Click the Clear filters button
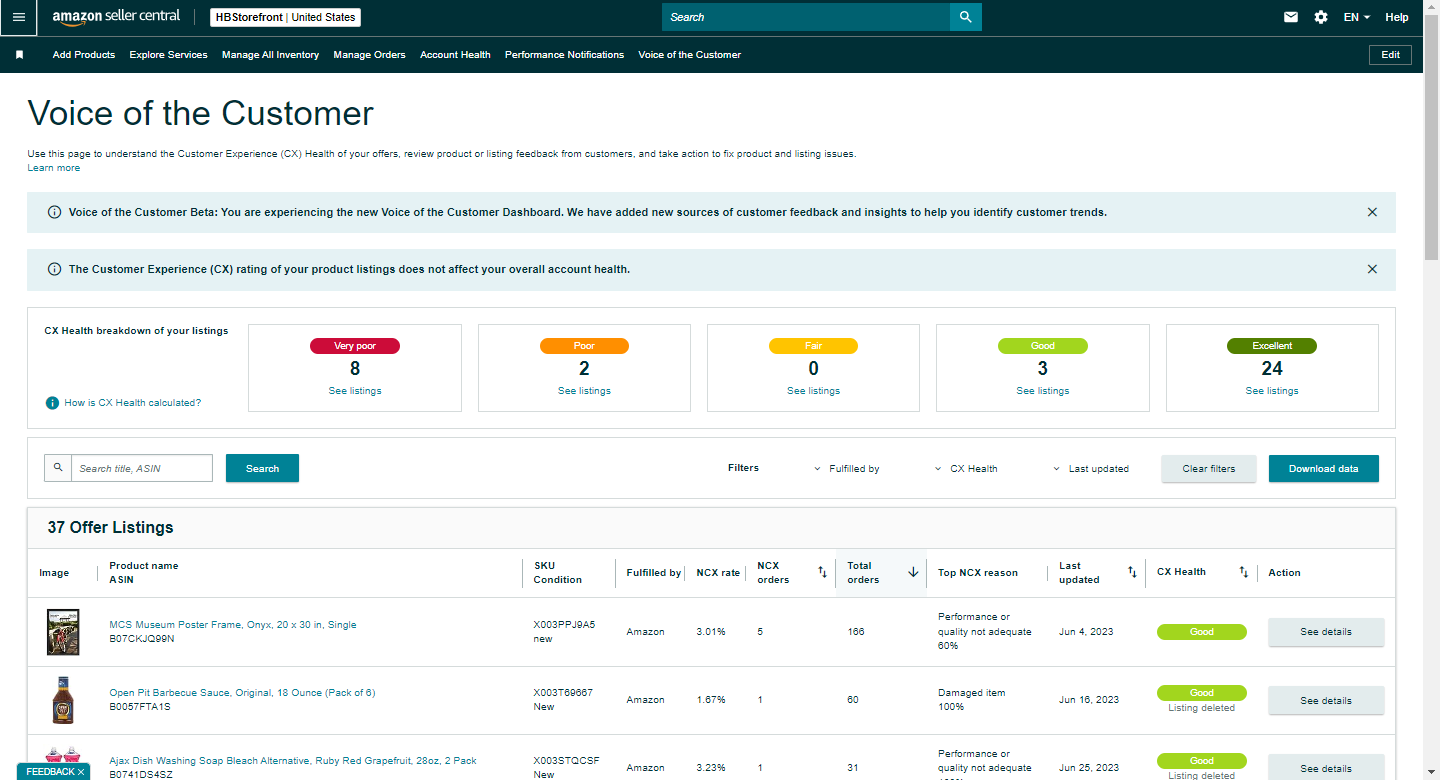The width and height of the screenshot is (1440, 780). [x=1209, y=468]
